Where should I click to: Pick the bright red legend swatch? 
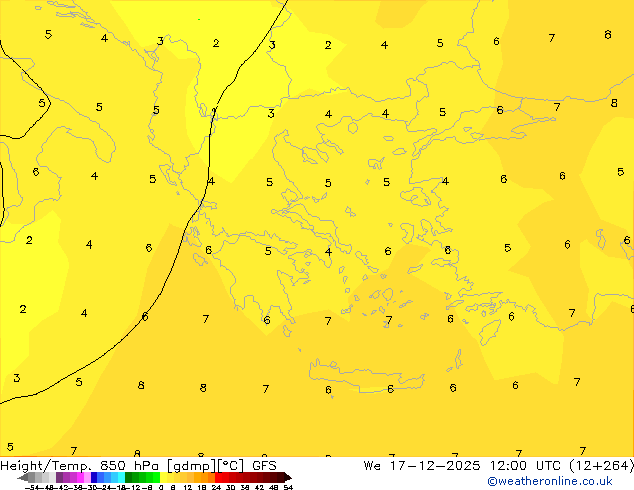218,477
